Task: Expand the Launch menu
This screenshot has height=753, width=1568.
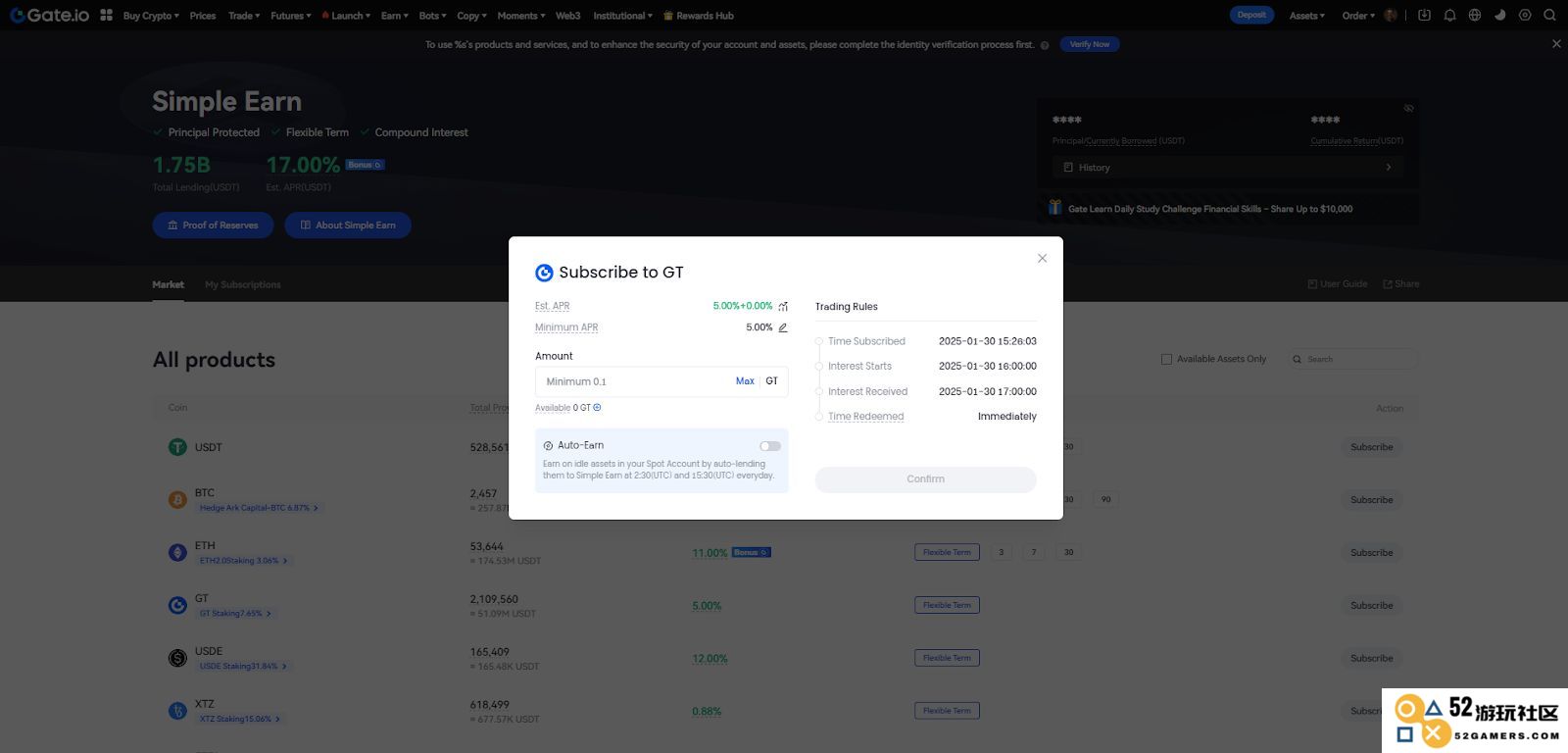Action: 346,16
